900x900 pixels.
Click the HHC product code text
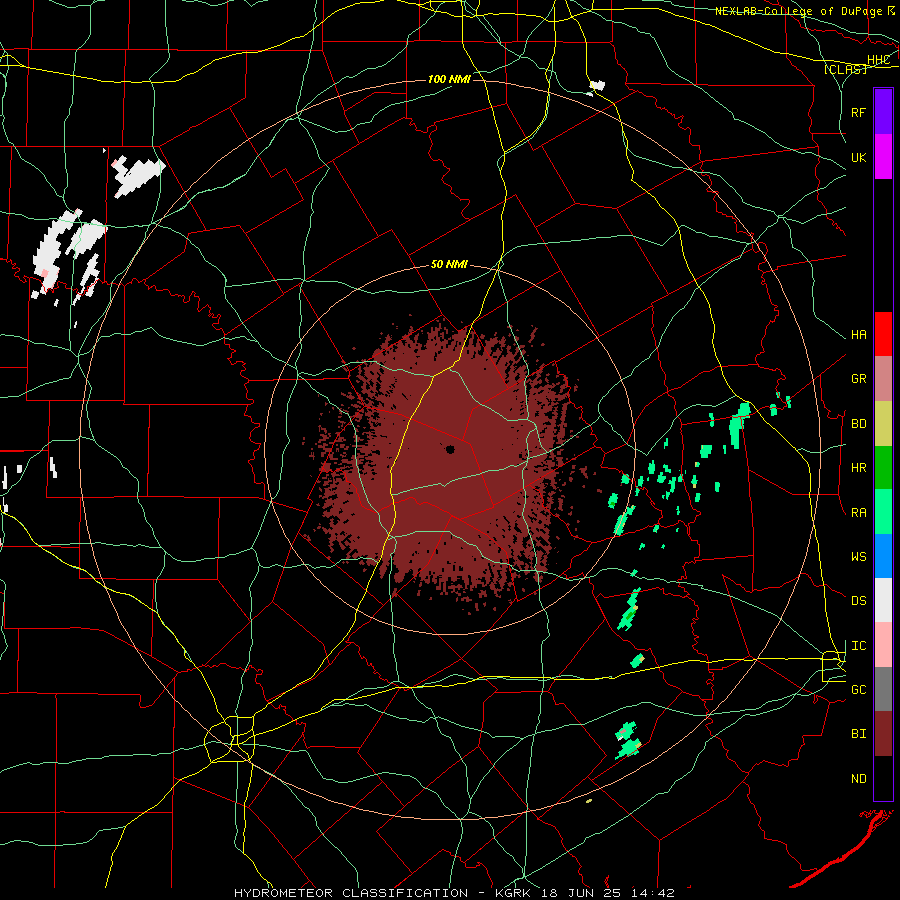[878, 60]
